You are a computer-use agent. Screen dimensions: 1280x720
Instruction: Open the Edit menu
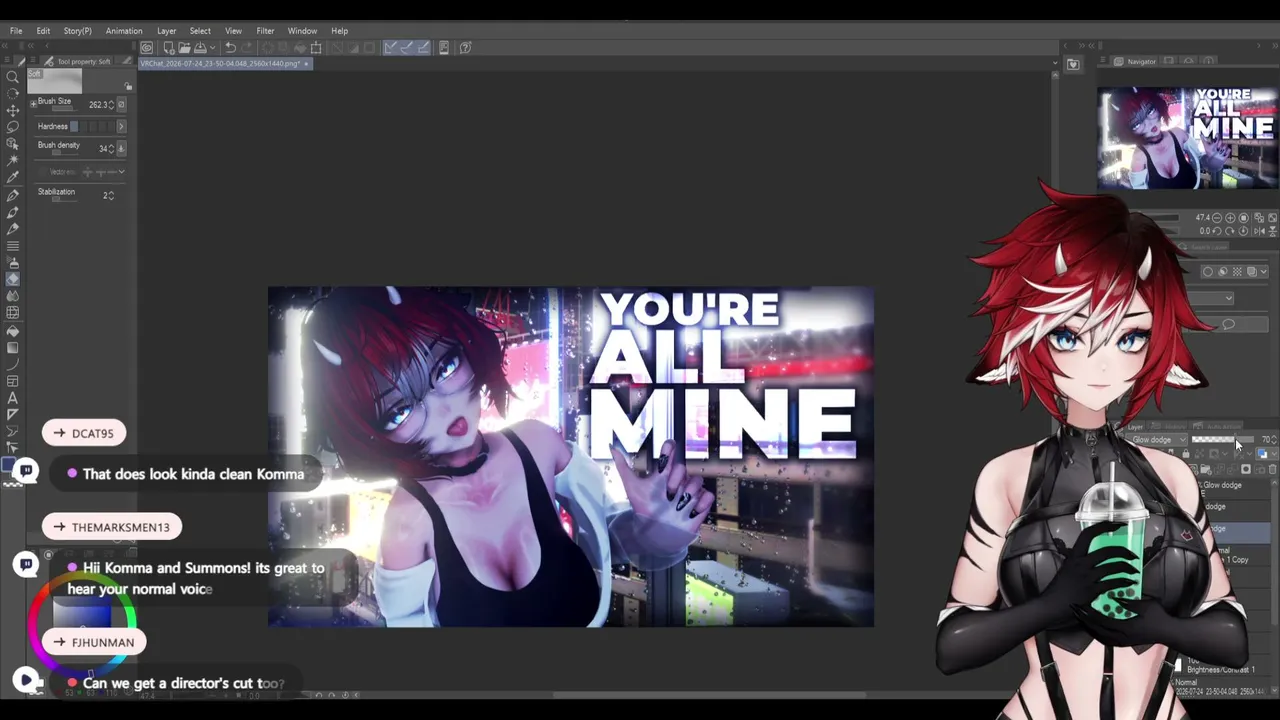(x=43, y=31)
